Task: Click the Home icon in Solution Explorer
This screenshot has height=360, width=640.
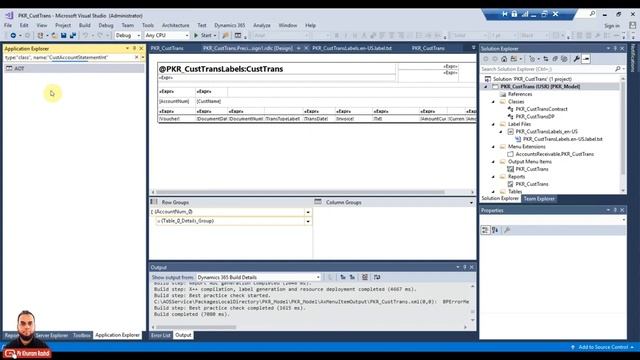Action: coord(504,59)
